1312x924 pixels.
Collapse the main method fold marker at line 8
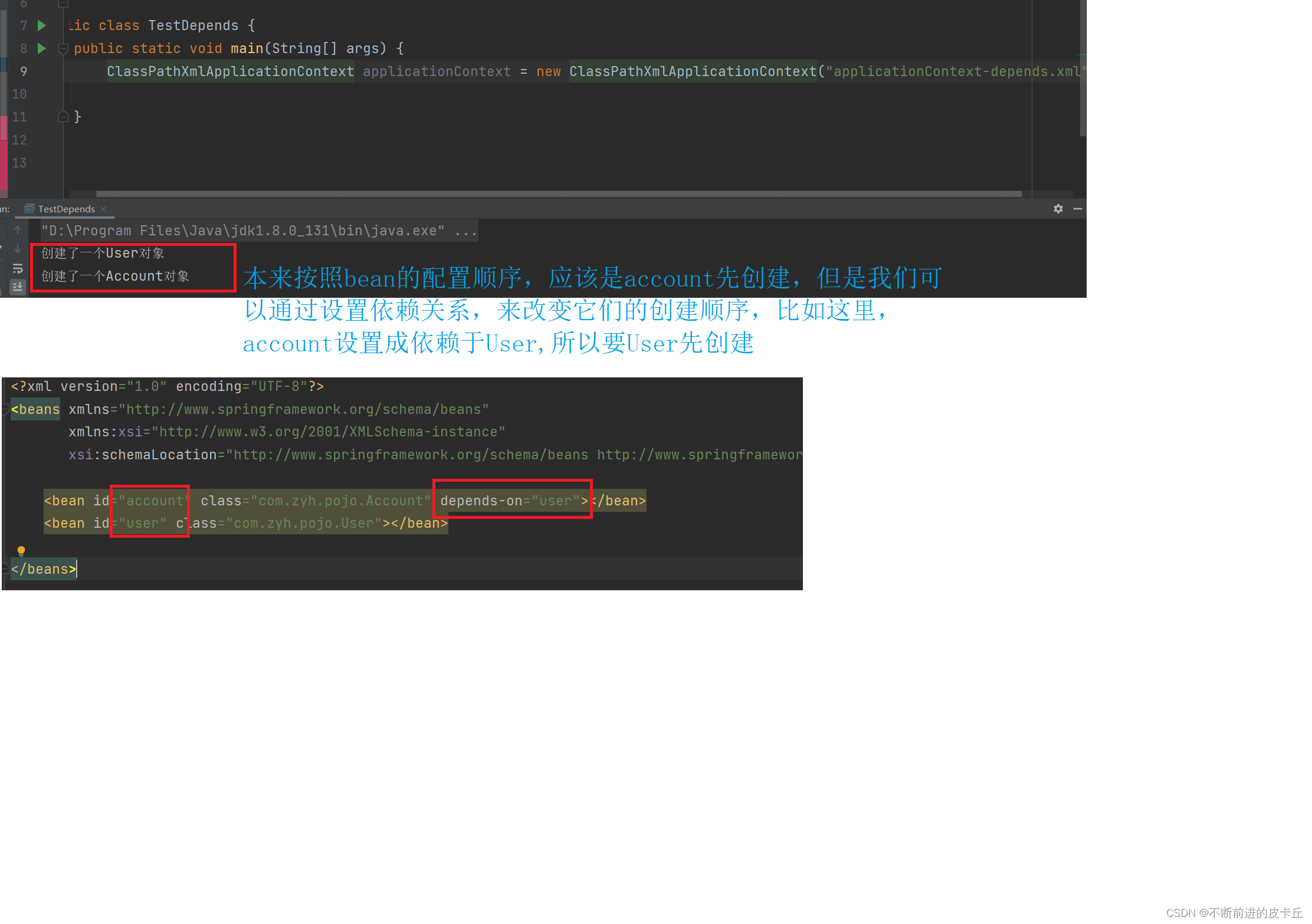tap(64, 49)
